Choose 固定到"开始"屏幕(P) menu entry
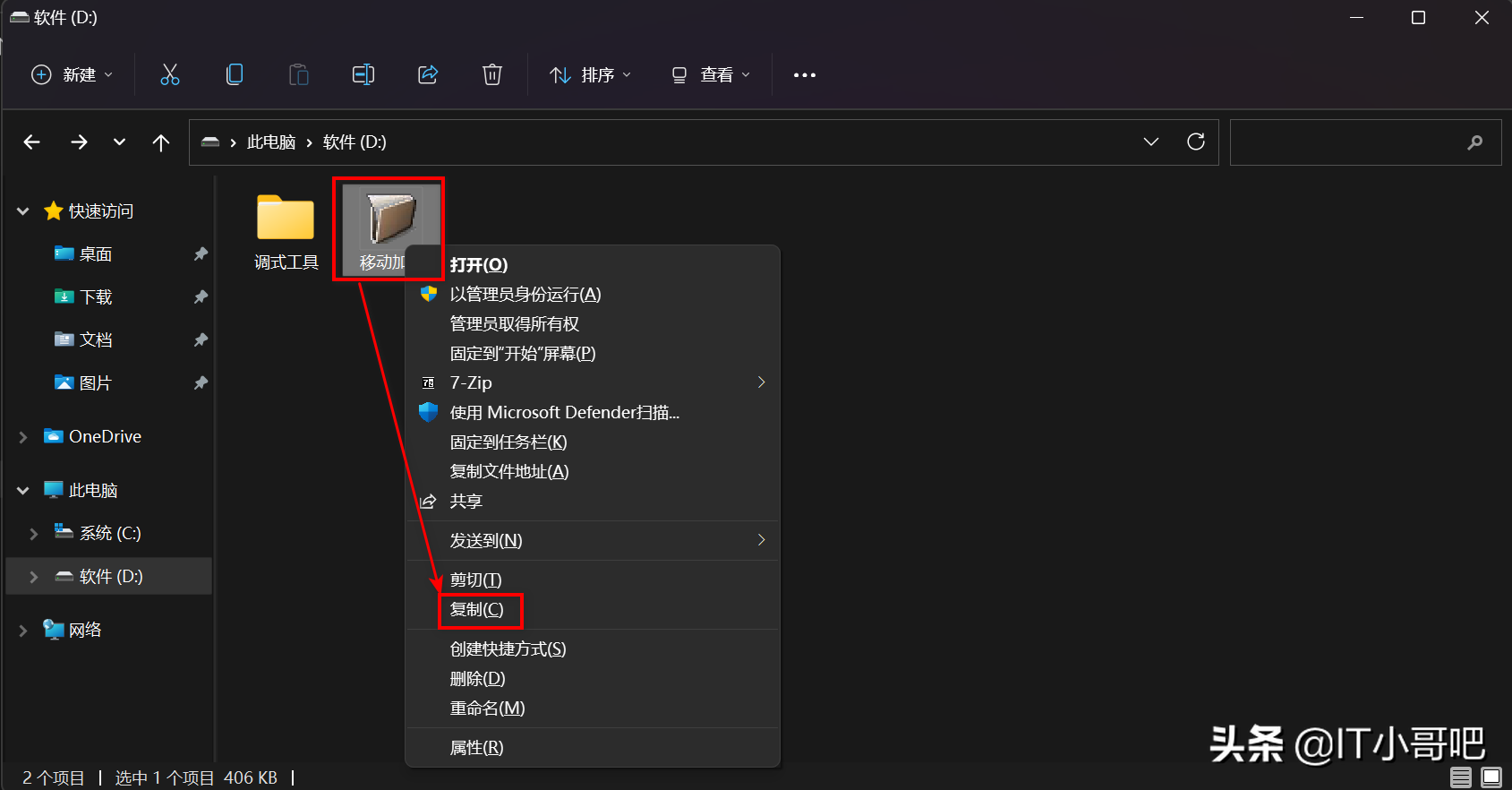The image size is (1512, 790). 593,353
